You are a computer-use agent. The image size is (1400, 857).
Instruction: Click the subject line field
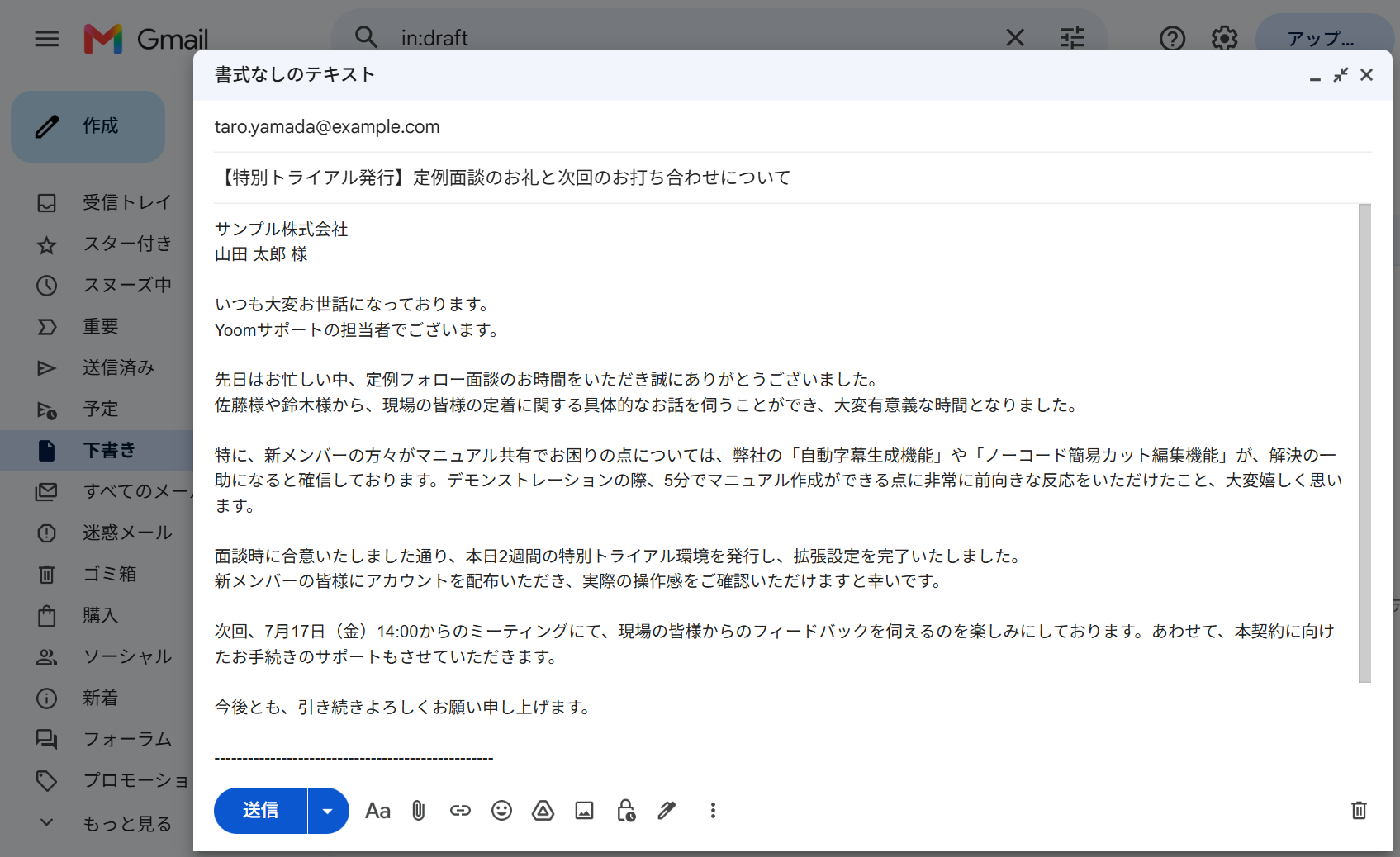pos(792,178)
